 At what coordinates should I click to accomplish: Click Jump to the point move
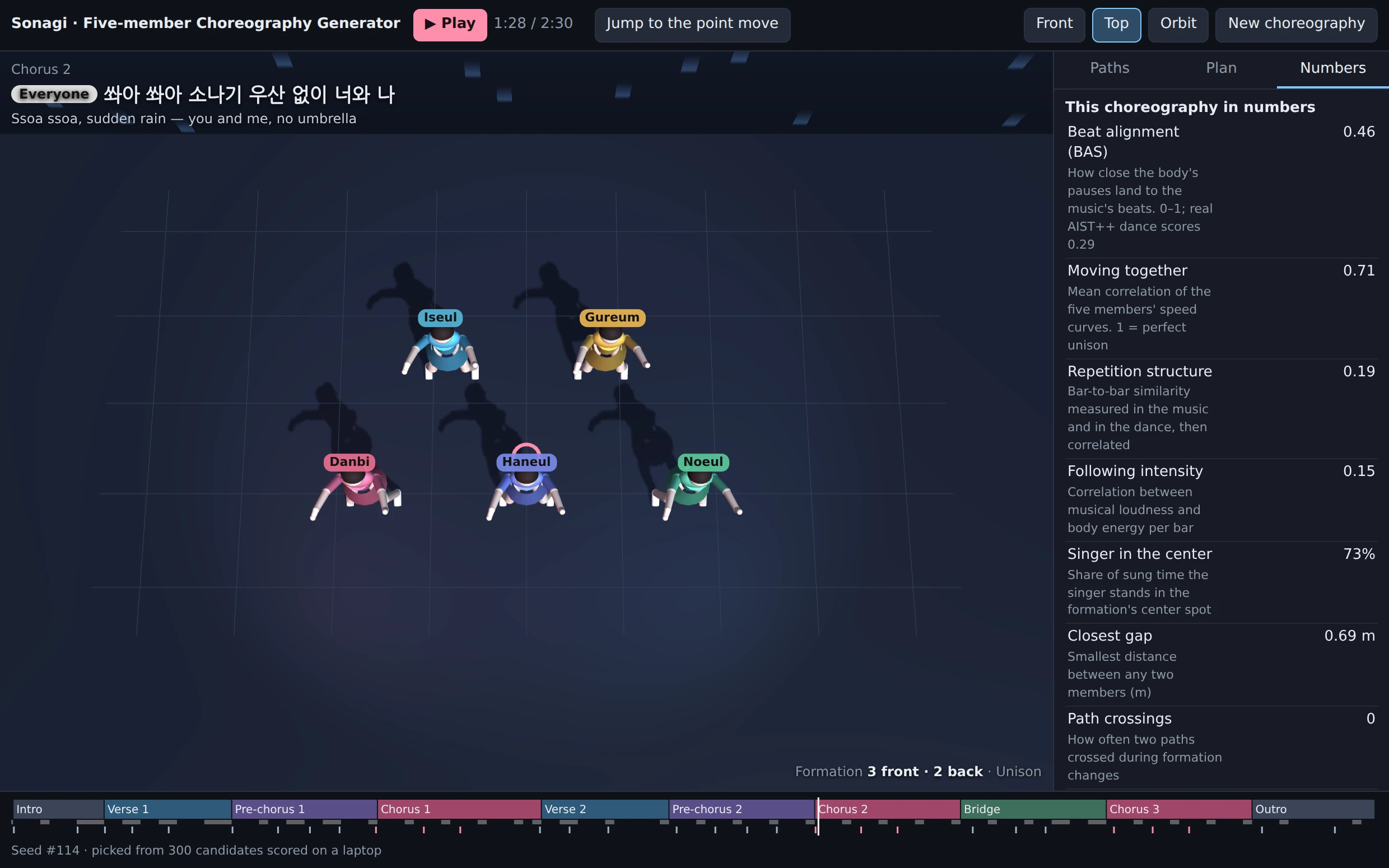coord(692,25)
